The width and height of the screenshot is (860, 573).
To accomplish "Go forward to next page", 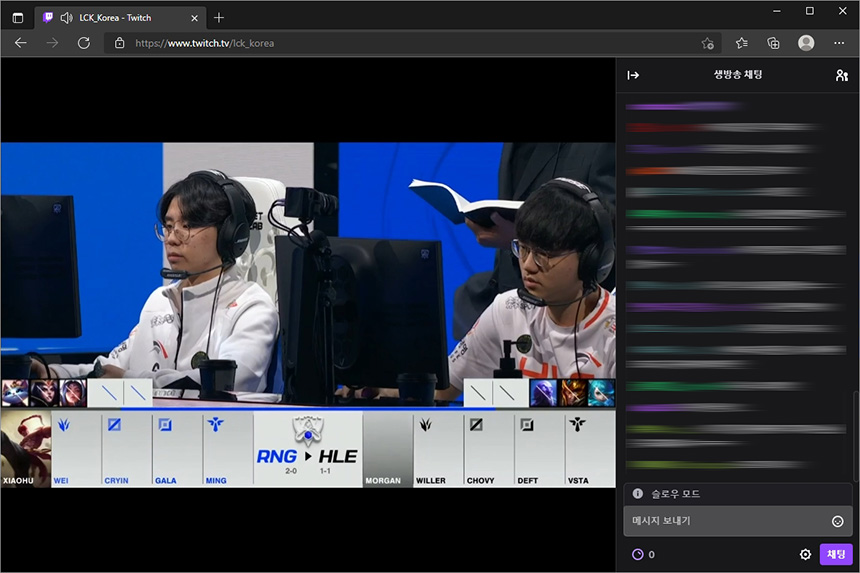I will (x=52, y=43).
